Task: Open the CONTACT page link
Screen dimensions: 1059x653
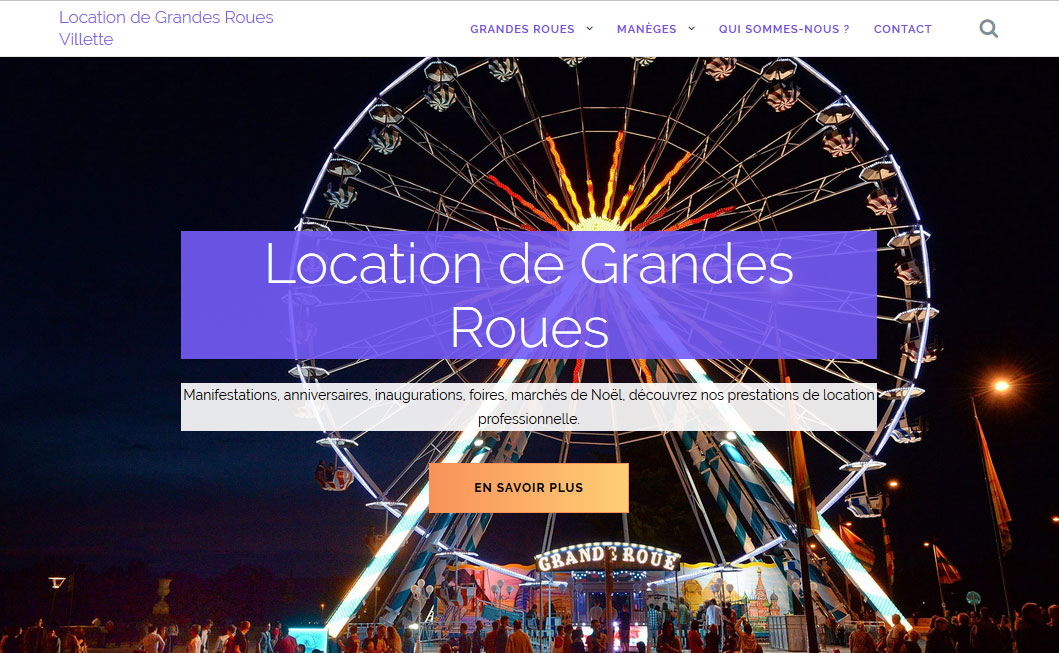Action: (902, 29)
